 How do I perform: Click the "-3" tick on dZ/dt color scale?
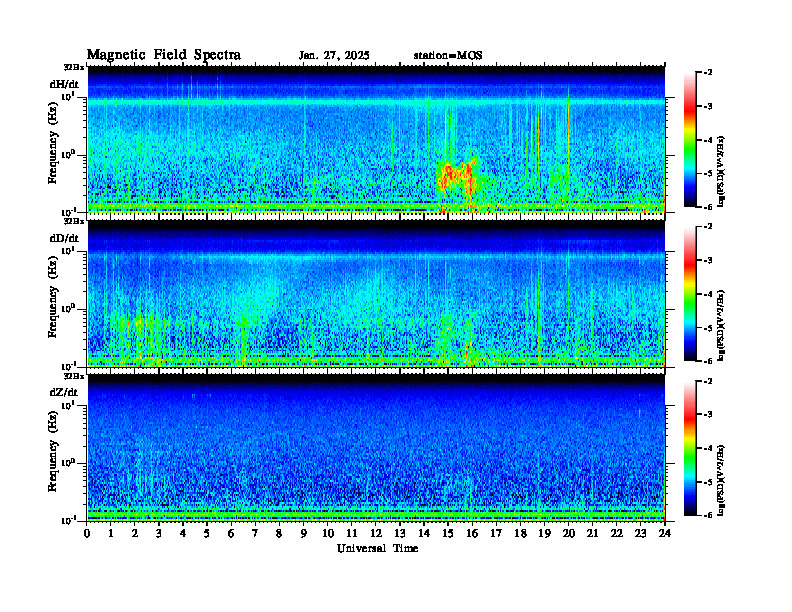coord(708,414)
